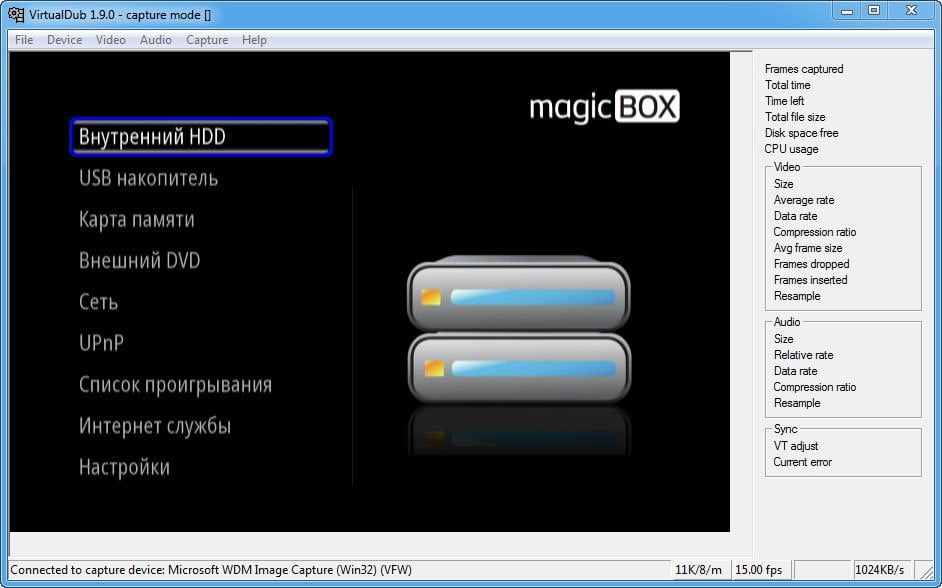The width and height of the screenshot is (942, 588).
Task: Select 'Внешний DVD' entry
Action: 139,261
